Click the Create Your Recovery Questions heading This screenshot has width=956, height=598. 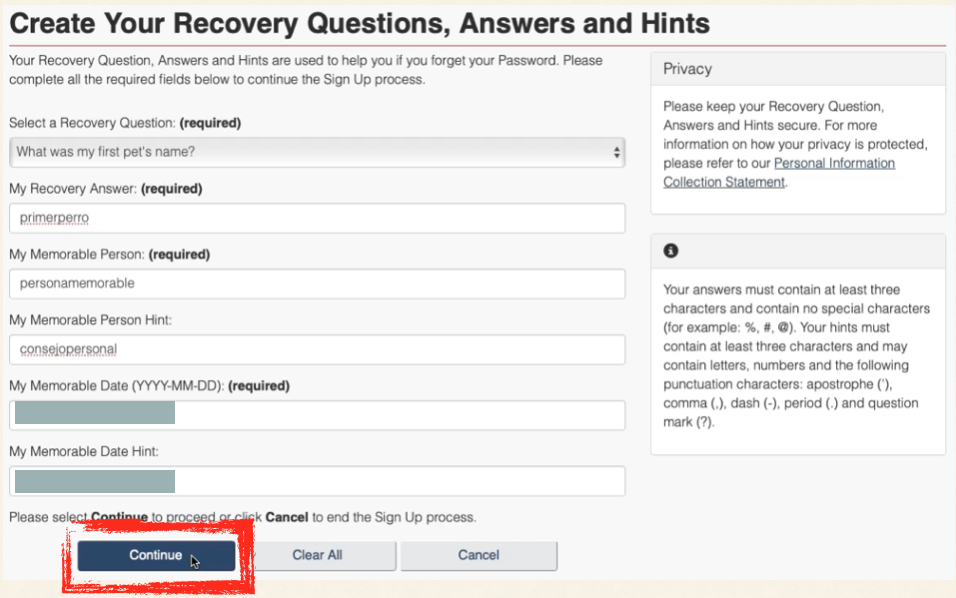[360, 22]
